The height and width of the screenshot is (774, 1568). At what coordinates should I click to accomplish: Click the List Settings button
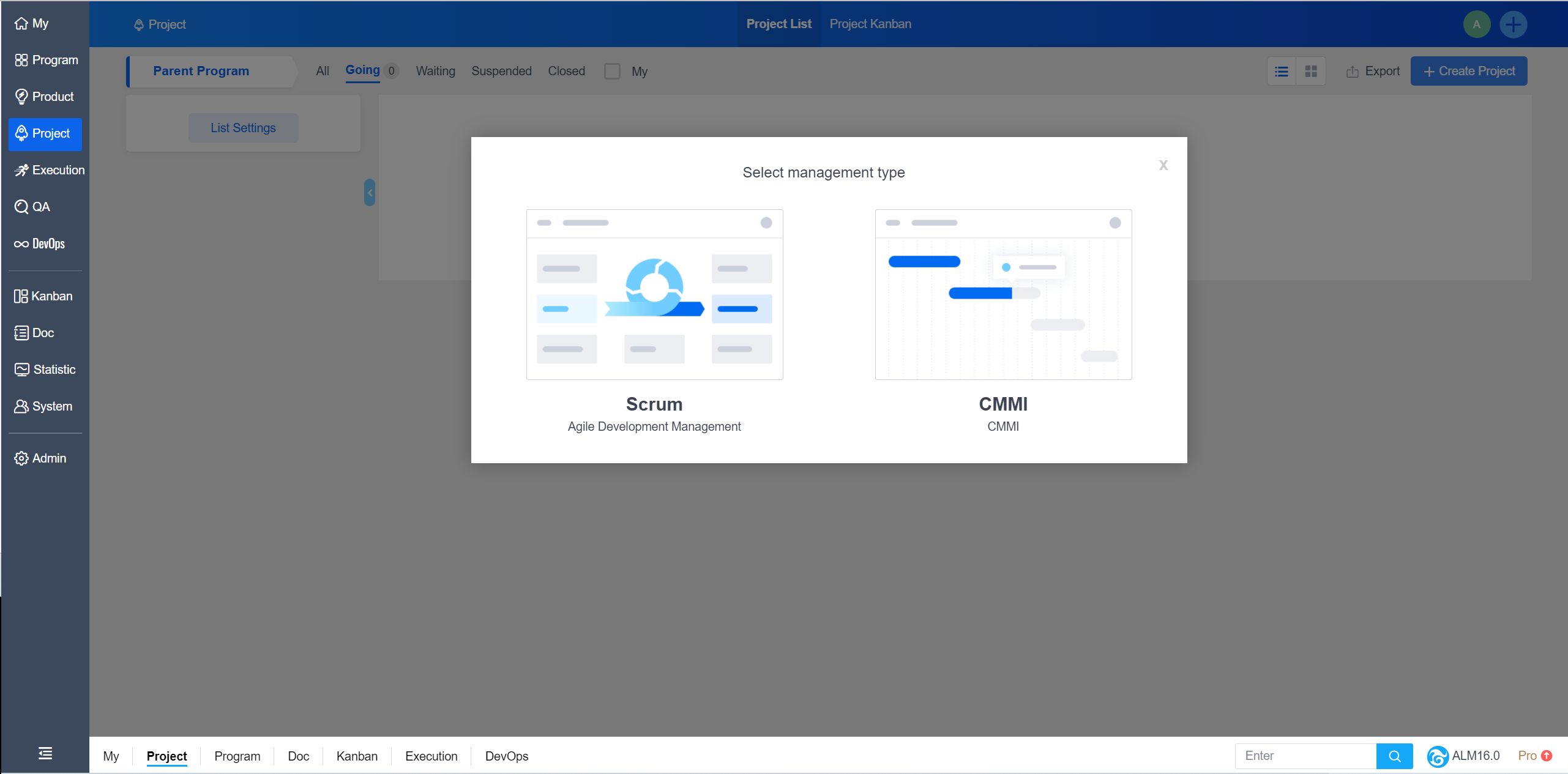243,128
